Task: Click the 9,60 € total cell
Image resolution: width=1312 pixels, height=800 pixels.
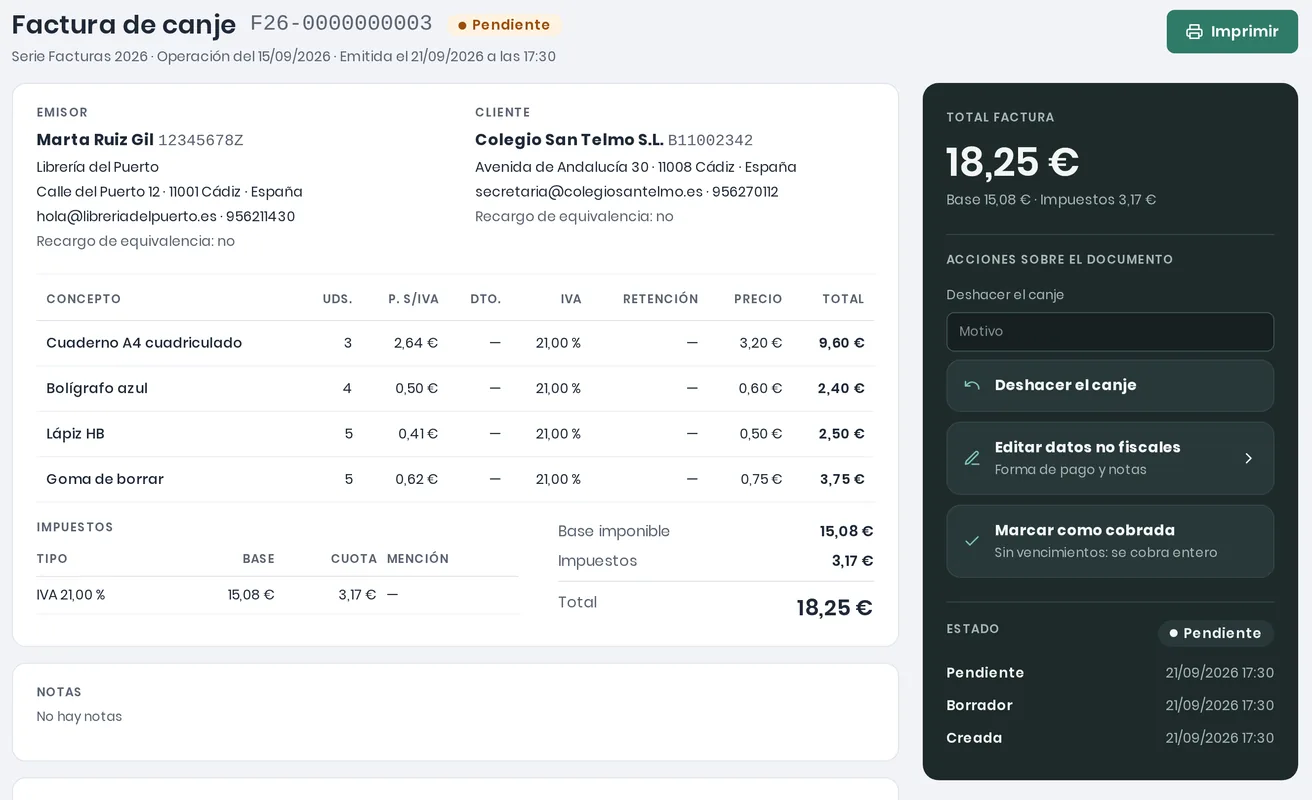Action: (x=841, y=343)
